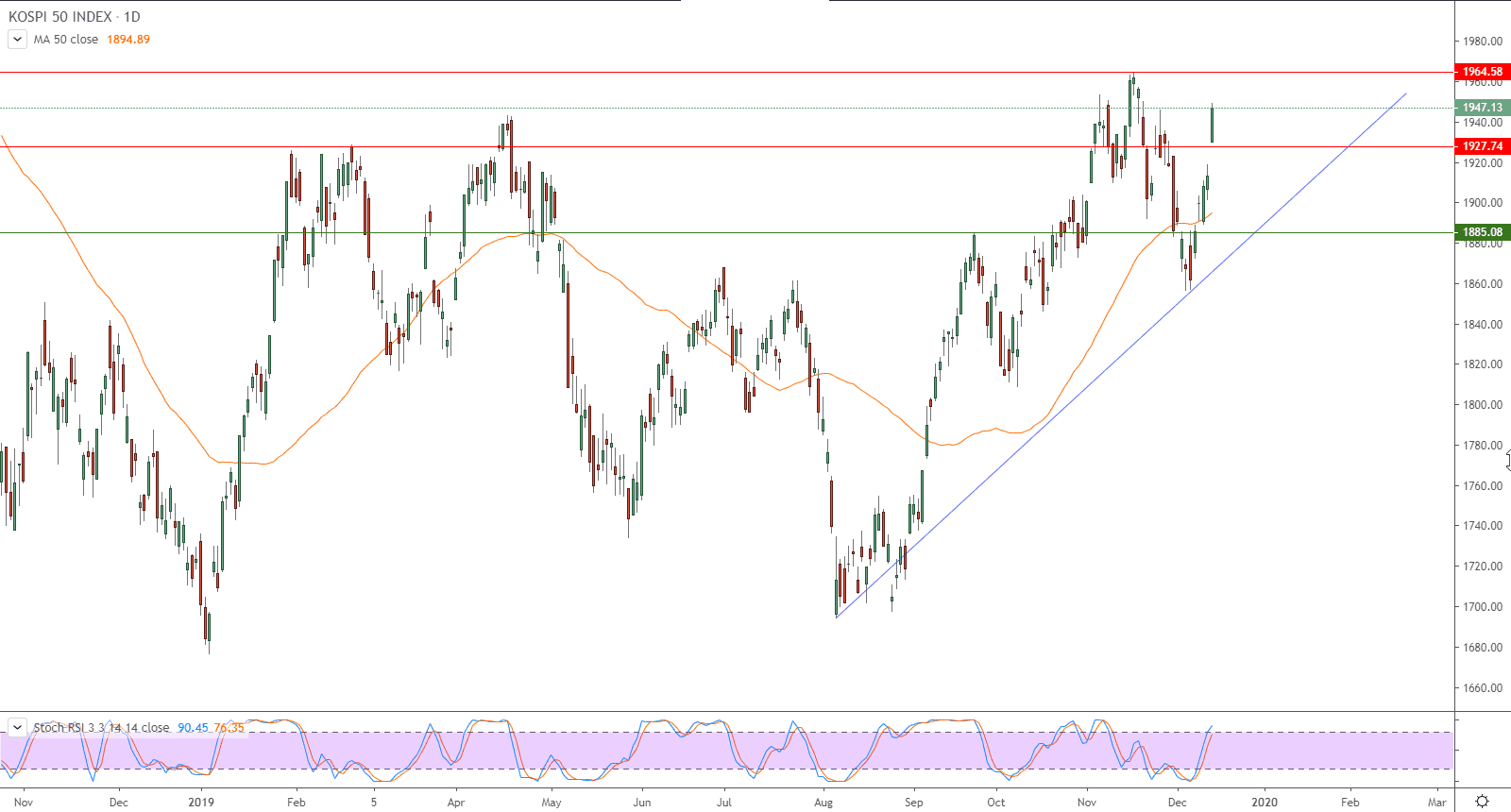The image size is (1511, 812).
Task: Click the 1800.00 price axis label
Action: click(1483, 405)
